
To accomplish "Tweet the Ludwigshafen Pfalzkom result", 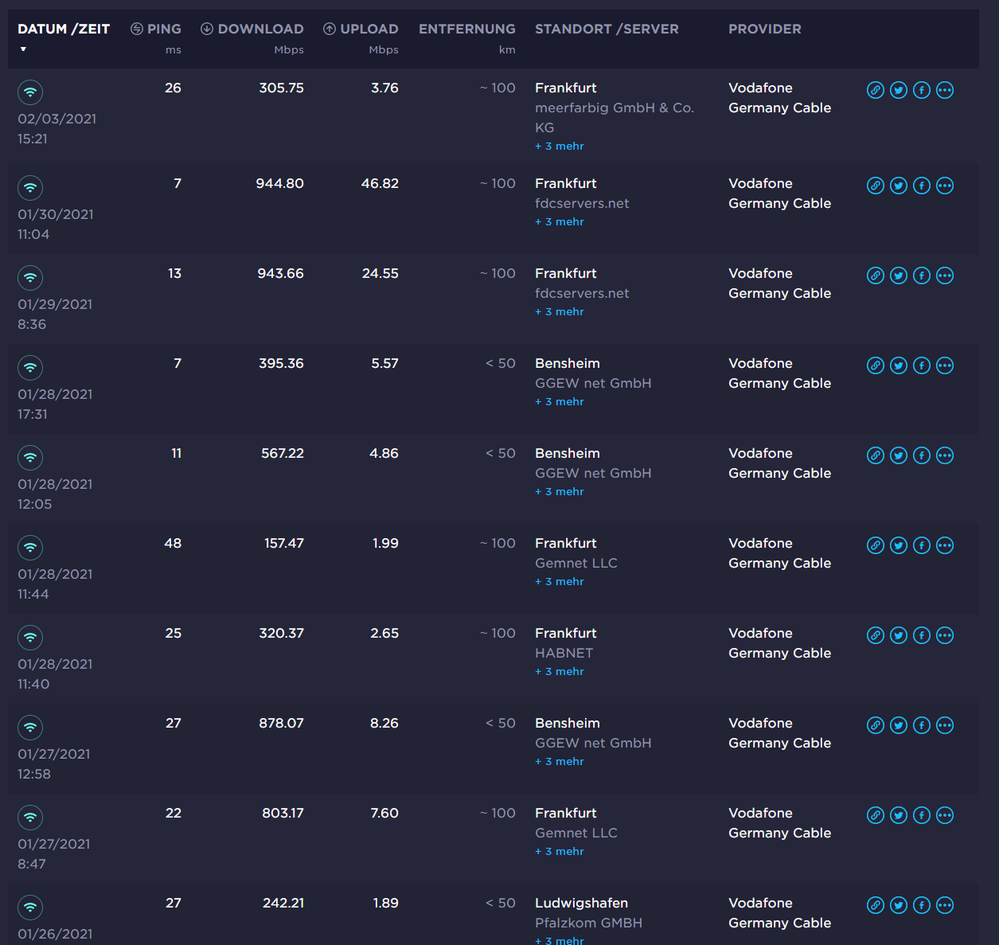I will coord(898,904).
